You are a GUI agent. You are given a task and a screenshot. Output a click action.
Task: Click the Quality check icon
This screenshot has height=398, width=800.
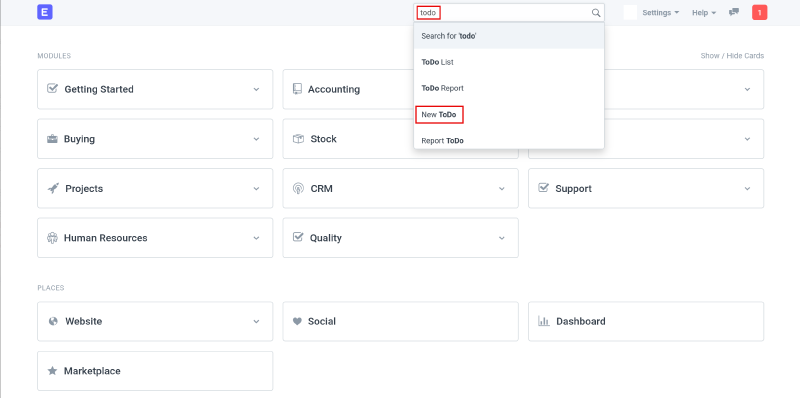click(298, 237)
